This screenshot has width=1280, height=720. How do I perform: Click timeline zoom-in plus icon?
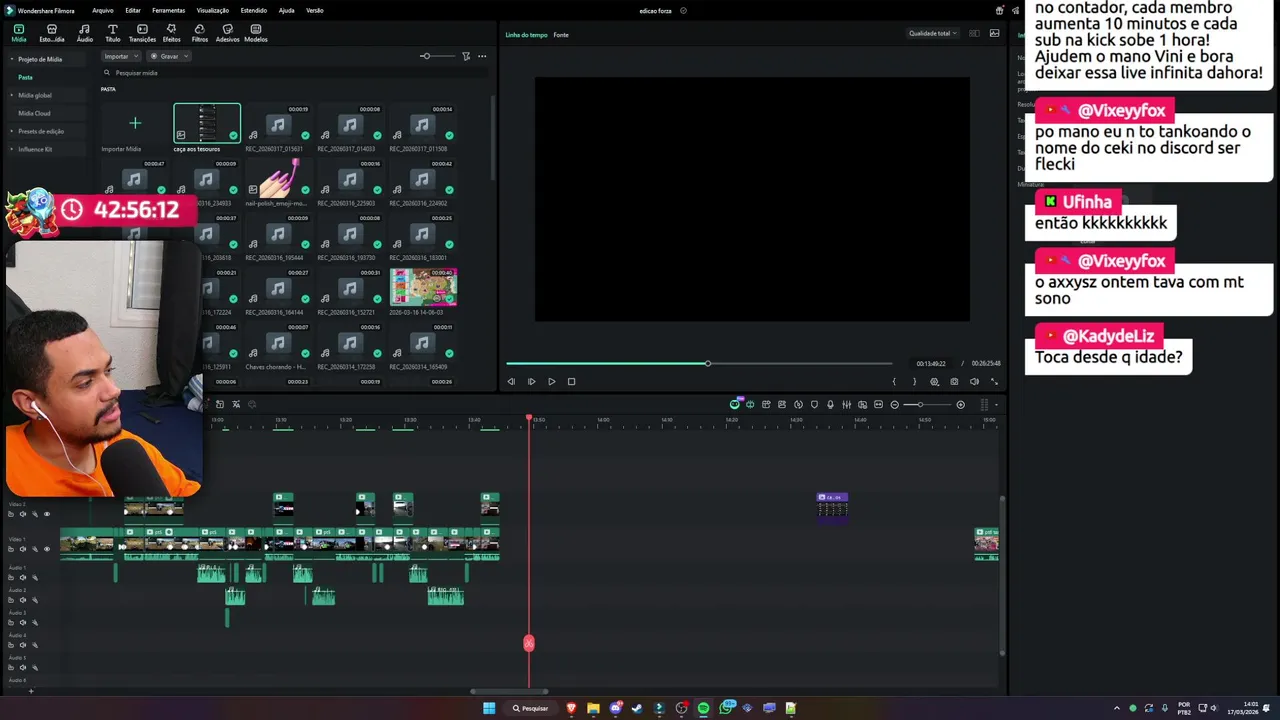[x=960, y=404]
